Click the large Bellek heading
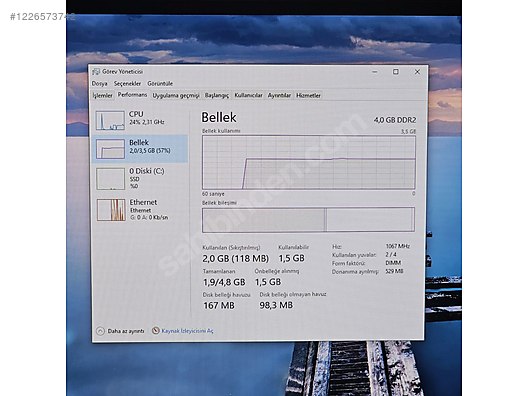The height and width of the screenshot is (396, 528). pyautogui.click(x=219, y=118)
